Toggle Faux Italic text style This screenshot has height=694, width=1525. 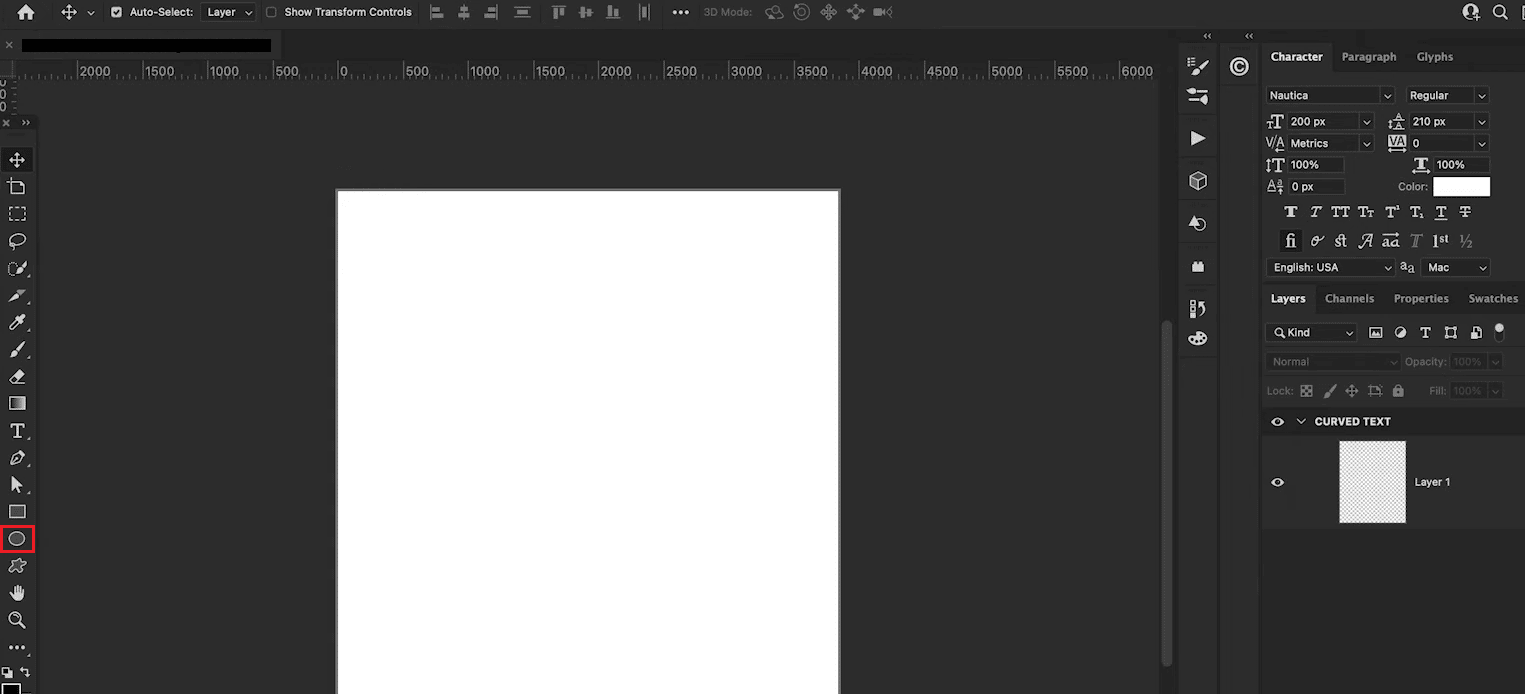tap(1315, 212)
